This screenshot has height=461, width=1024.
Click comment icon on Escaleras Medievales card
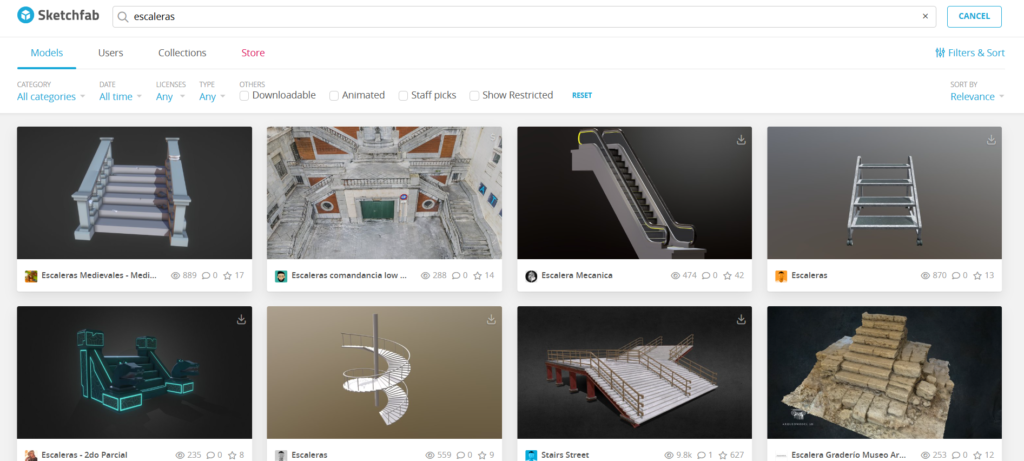coord(206,276)
